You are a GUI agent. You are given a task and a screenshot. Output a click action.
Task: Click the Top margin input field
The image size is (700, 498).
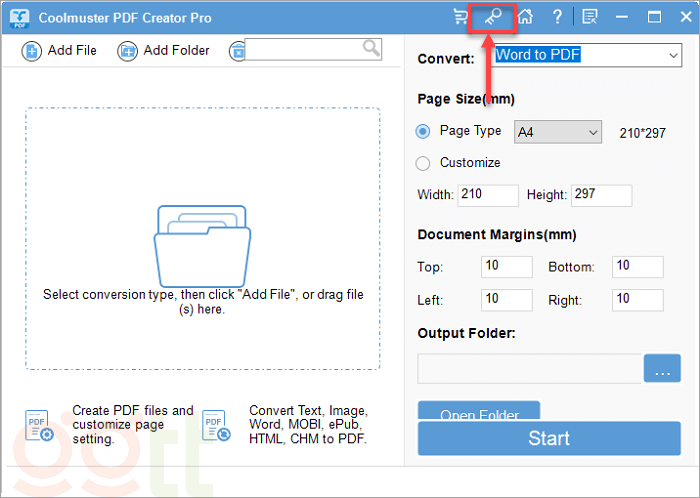click(506, 266)
